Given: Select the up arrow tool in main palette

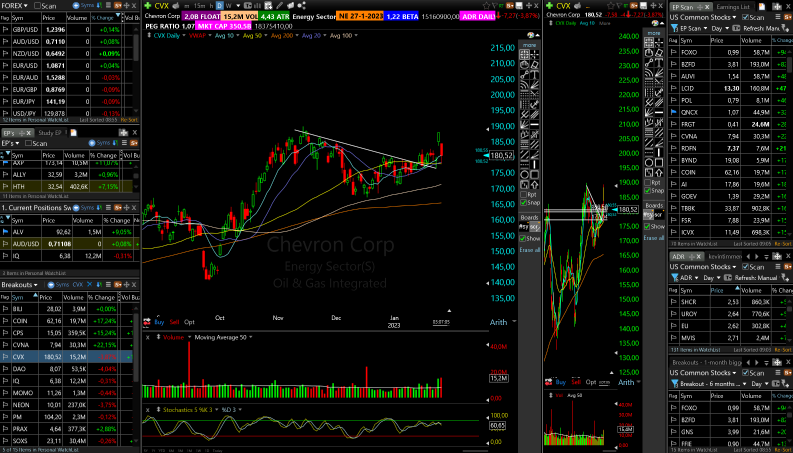Looking at the screenshot, I should pyautogui.click(x=535, y=185).
